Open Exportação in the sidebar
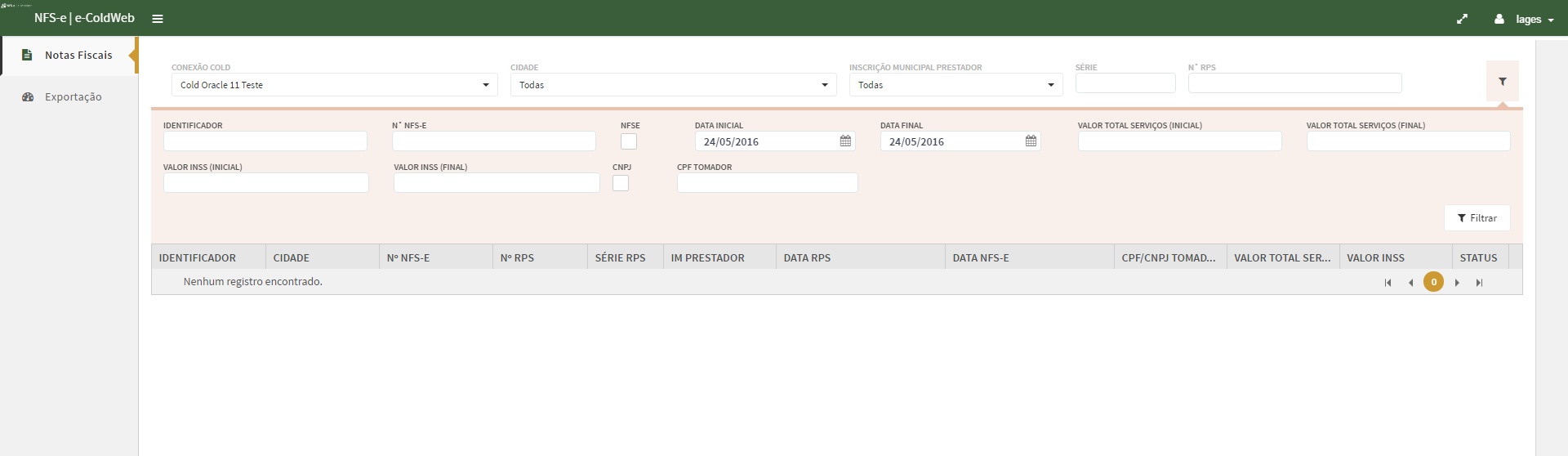This screenshot has height=456, width=1568. 73,97
